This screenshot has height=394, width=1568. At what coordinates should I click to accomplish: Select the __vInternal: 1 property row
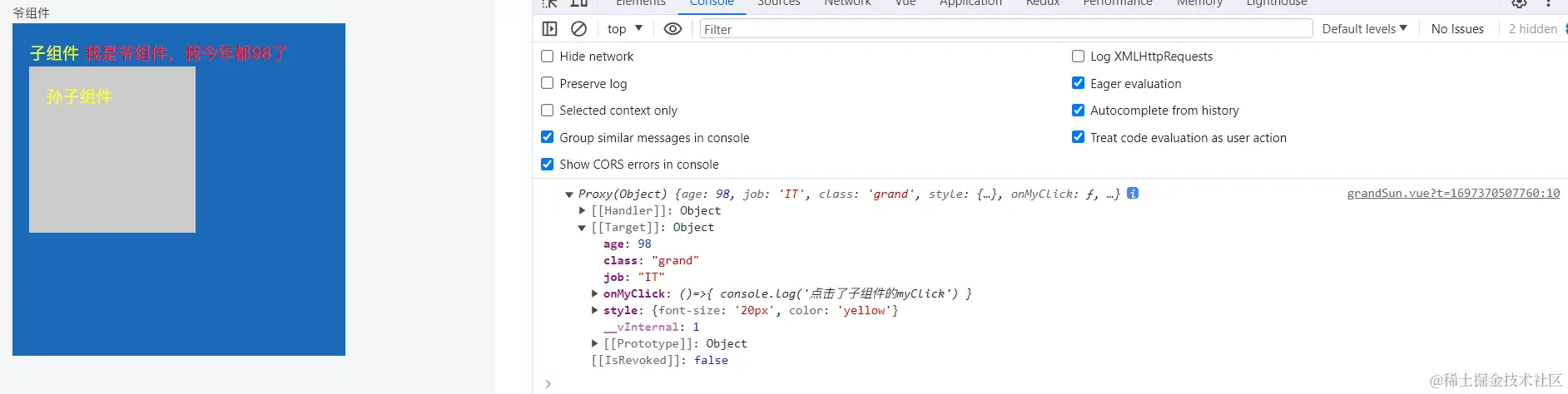(x=651, y=327)
